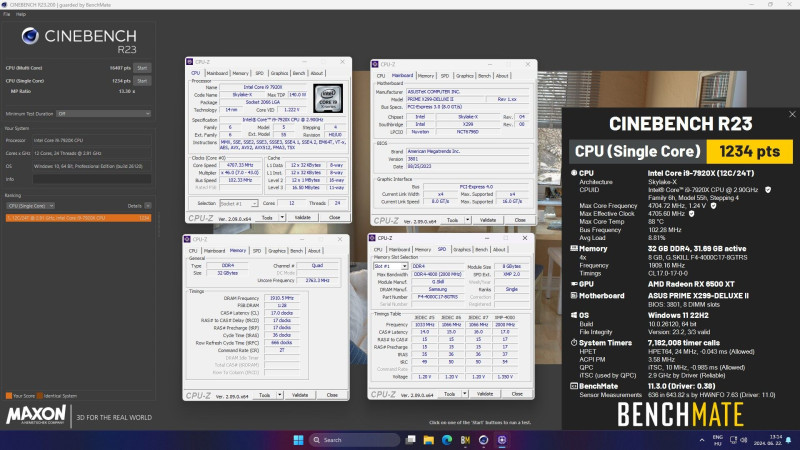The width and height of the screenshot is (800, 450).
Task: Open Socket #1 selection dropdown in CPU-Z
Action: pos(238,203)
